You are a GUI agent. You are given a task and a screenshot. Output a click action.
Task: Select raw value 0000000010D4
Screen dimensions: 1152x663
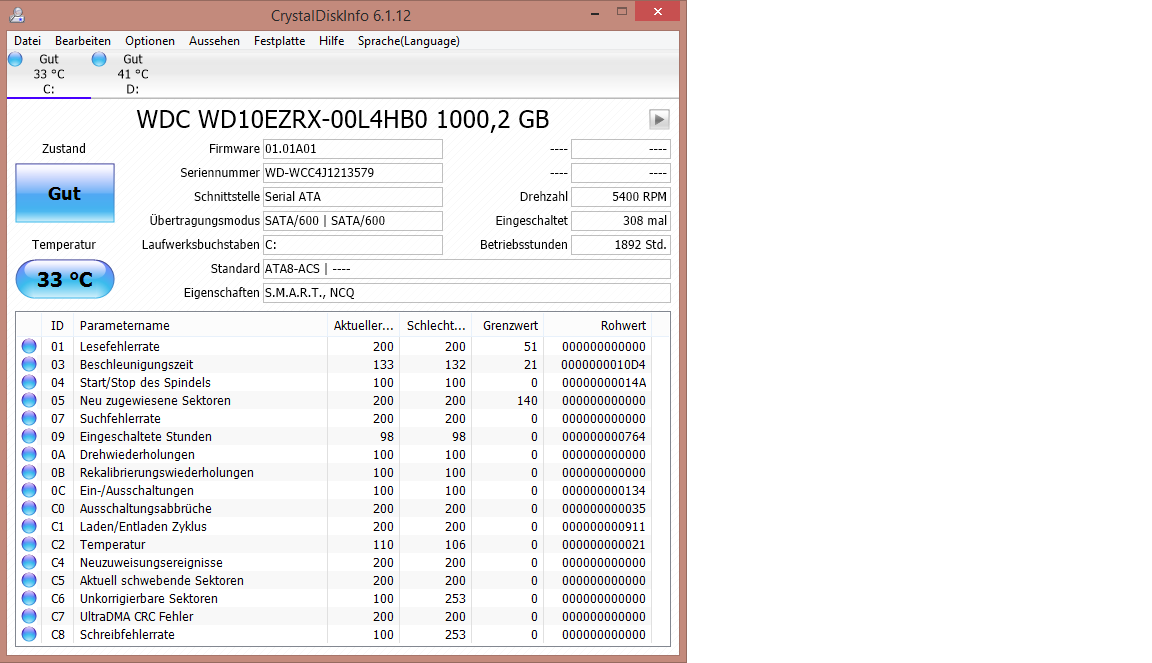603,365
